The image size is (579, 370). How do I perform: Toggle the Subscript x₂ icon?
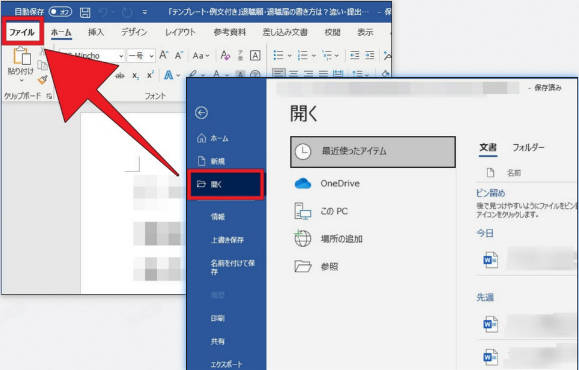coord(136,76)
